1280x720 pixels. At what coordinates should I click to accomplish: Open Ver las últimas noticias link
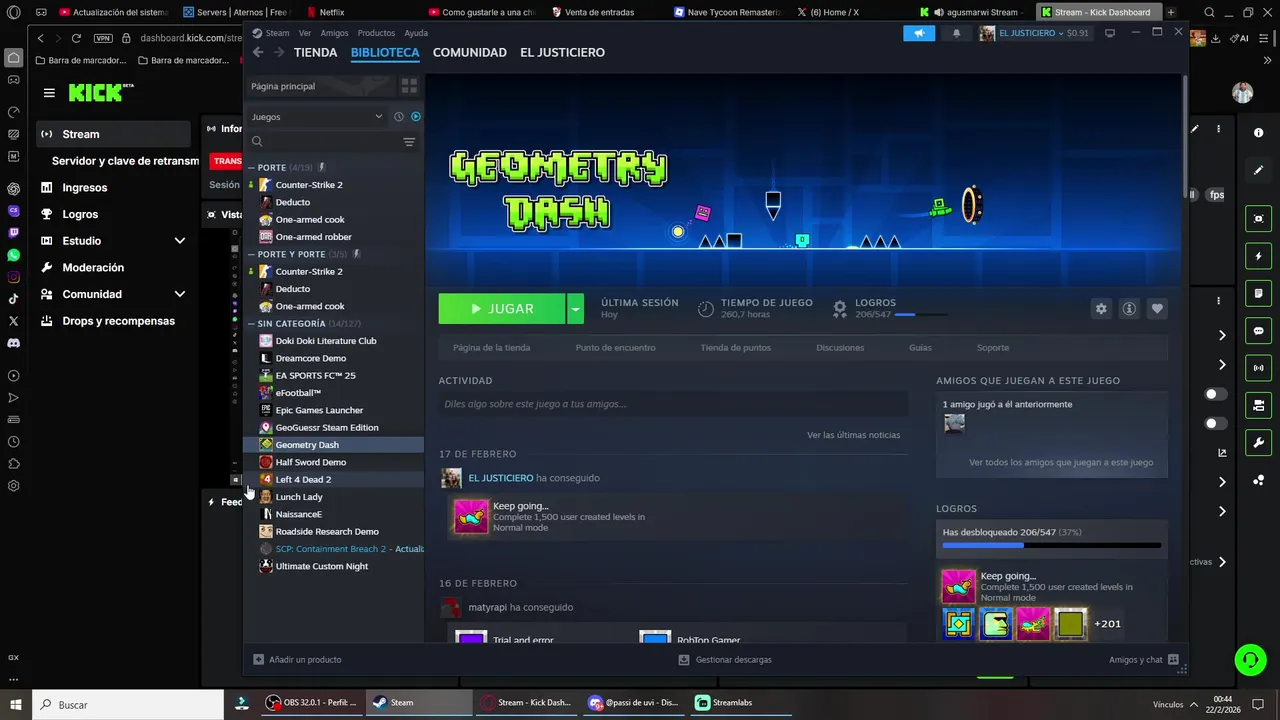[x=854, y=435]
